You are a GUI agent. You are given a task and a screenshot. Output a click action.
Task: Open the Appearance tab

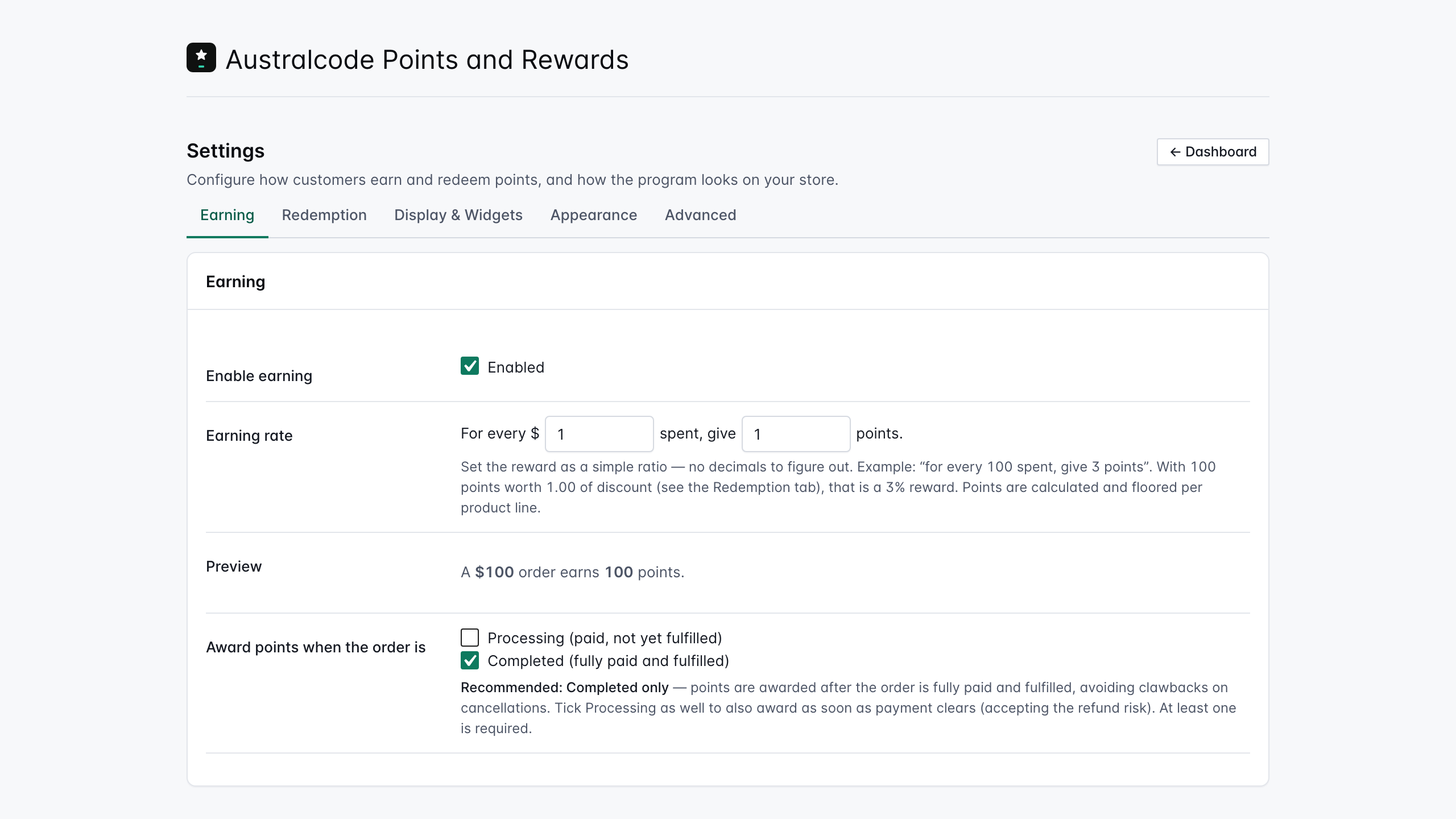(x=594, y=216)
